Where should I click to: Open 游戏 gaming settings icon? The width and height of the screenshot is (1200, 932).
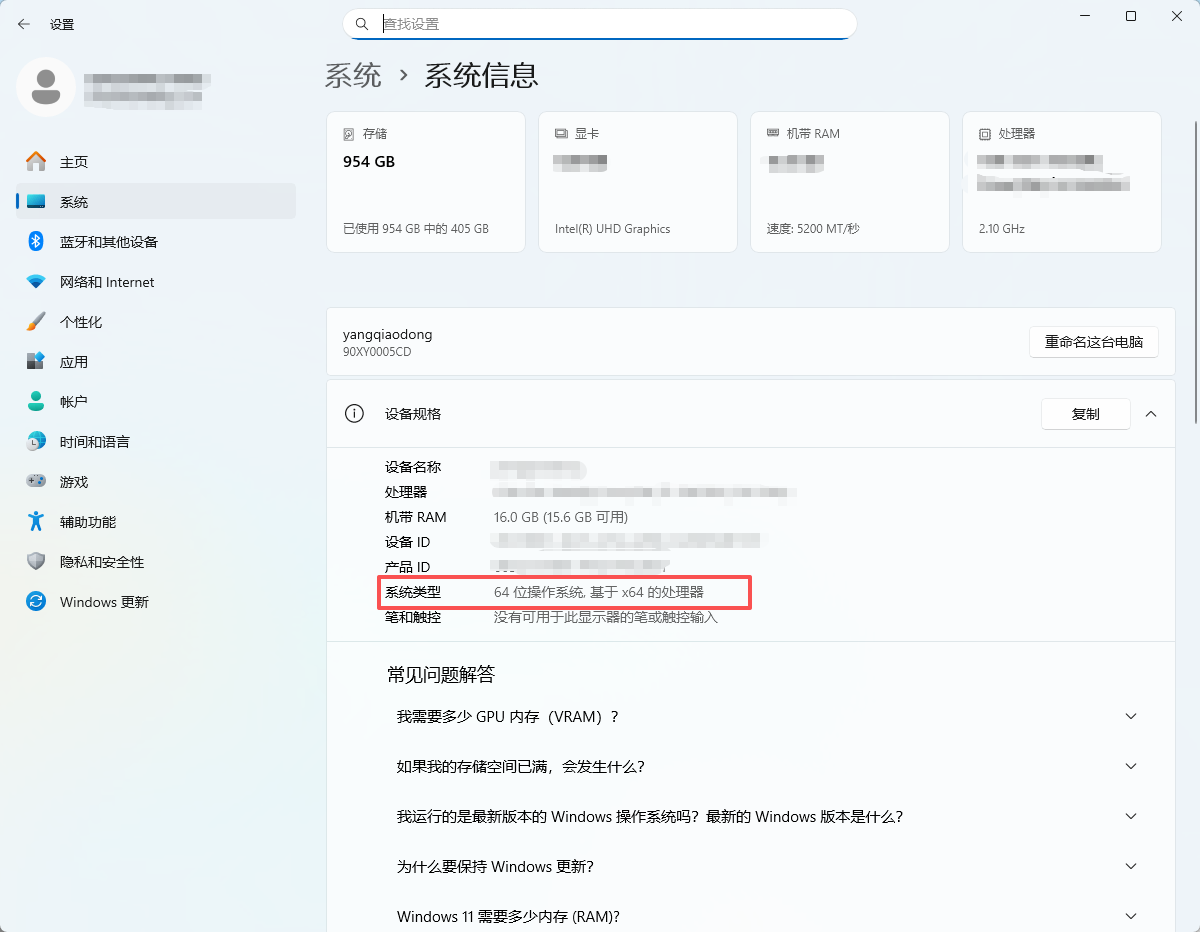tap(34, 481)
